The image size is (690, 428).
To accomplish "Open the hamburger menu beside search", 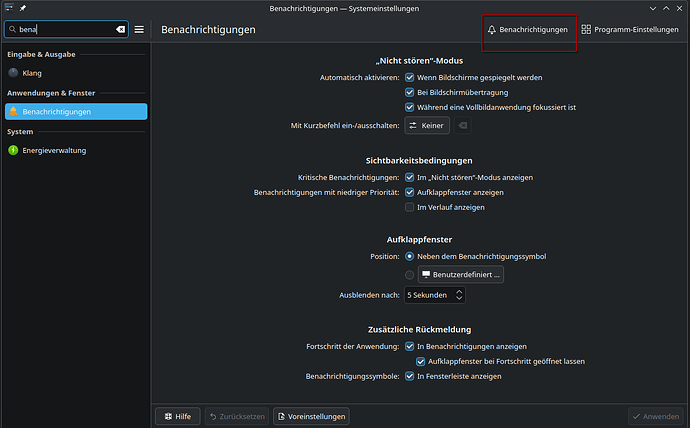I will 140,30.
